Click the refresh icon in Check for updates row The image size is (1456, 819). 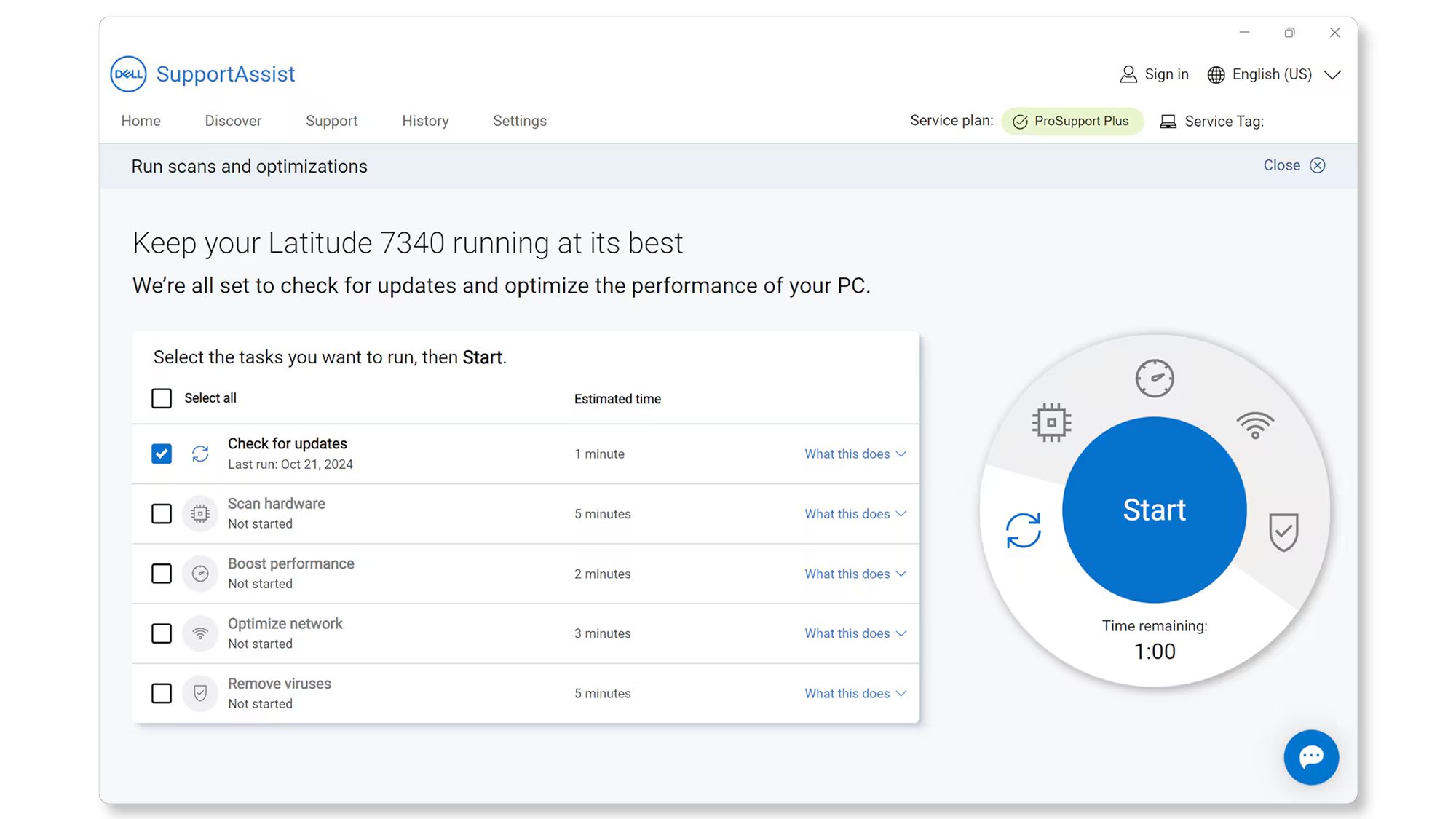tap(200, 454)
